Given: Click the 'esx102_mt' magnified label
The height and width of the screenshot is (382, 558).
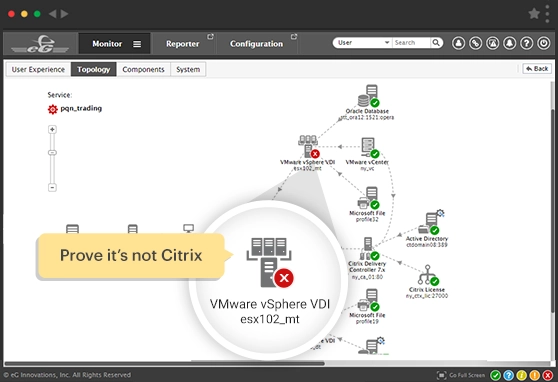Looking at the screenshot, I should click(270, 319).
